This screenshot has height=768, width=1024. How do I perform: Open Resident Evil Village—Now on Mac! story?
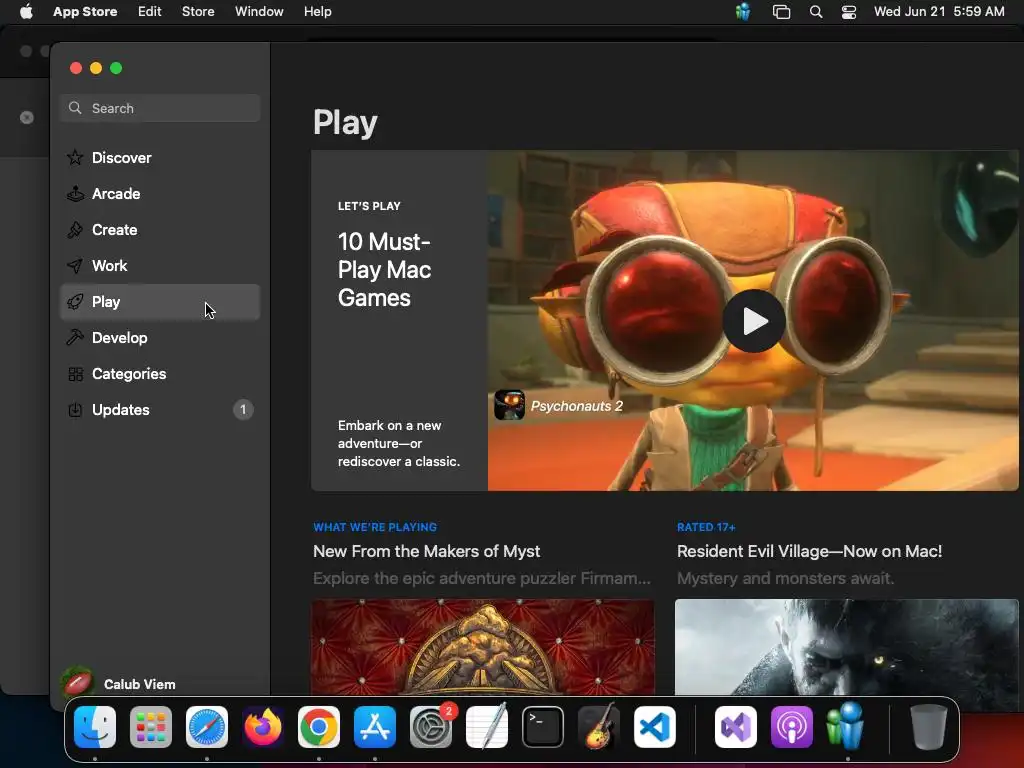coord(809,551)
